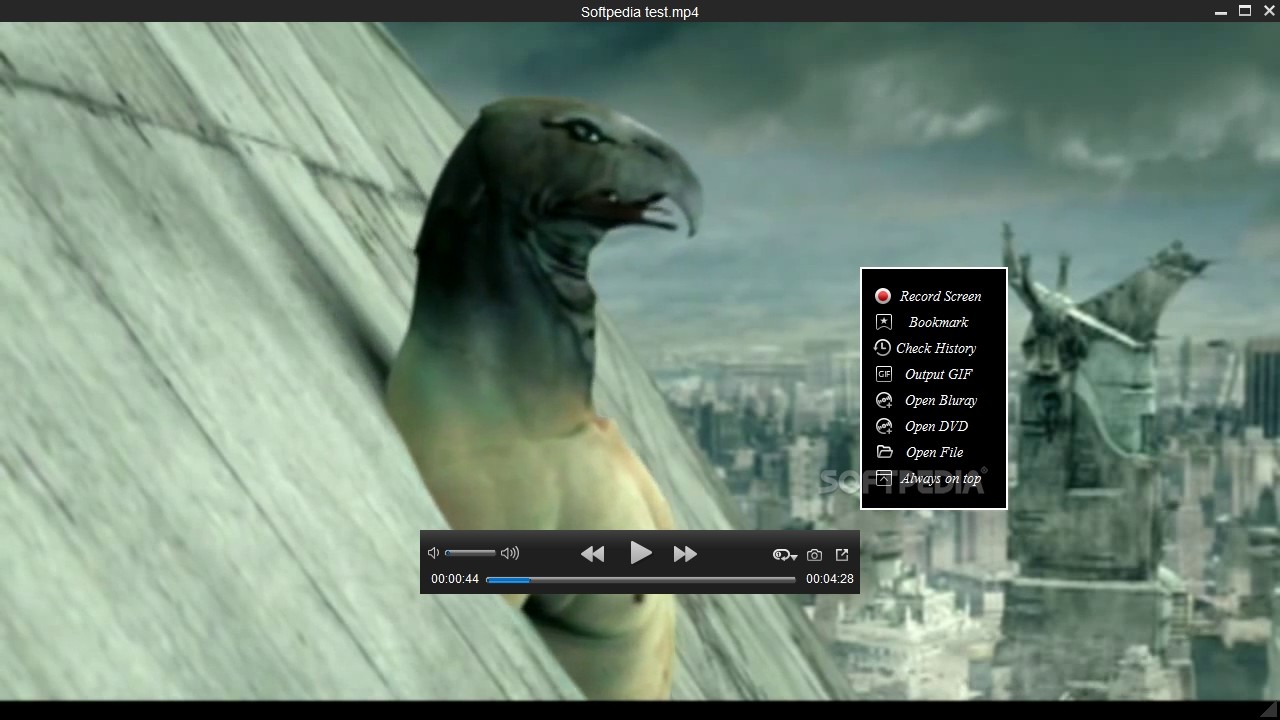Enable Always on top option
Image resolution: width=1280 pixels, height=720 pixels.
point(941,478)
